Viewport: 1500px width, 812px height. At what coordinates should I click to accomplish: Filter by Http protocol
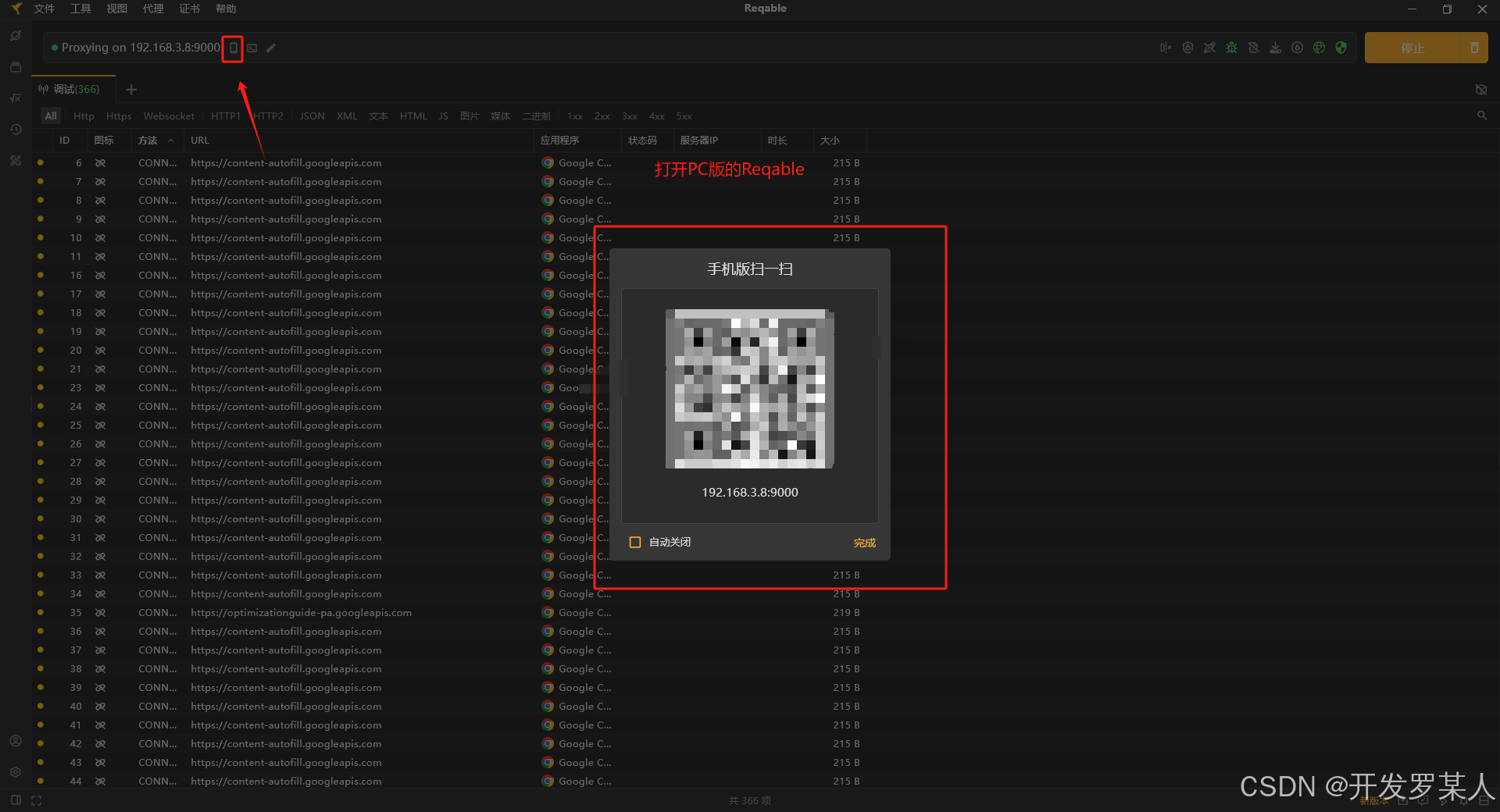pyautogui.click(x=84, y=116)
